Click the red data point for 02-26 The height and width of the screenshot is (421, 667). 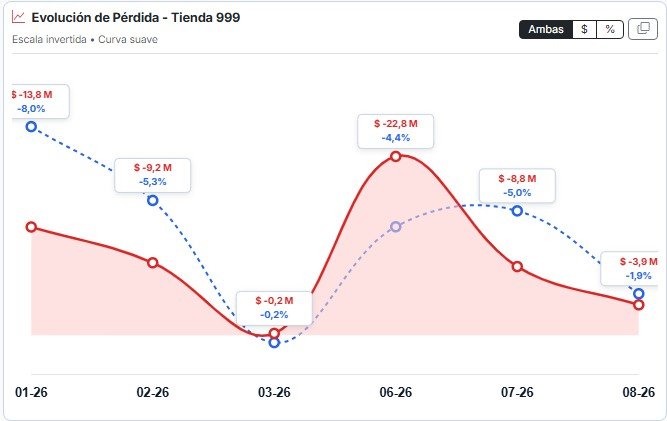pos(153,262)
